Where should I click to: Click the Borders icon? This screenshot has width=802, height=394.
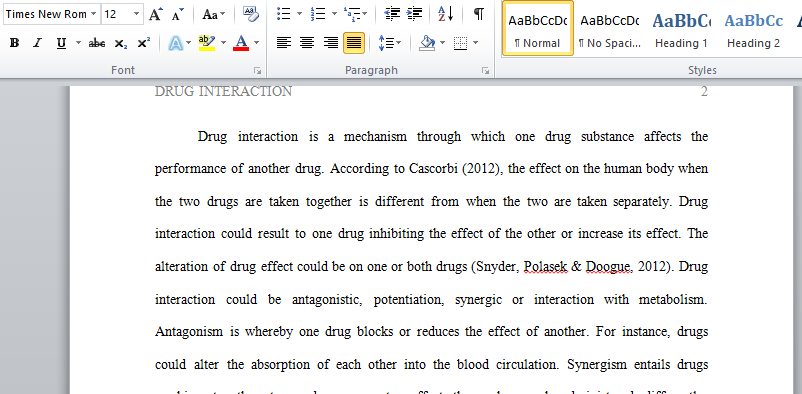[x=461, y=43]
